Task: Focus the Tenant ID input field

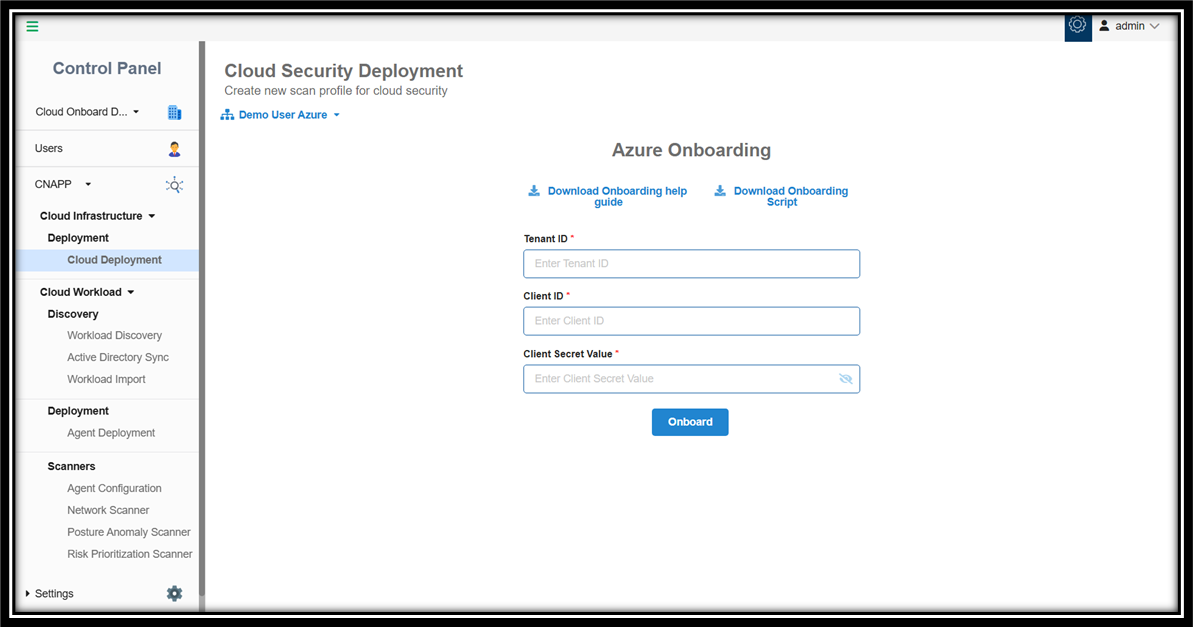Action: tap(692, 264)
